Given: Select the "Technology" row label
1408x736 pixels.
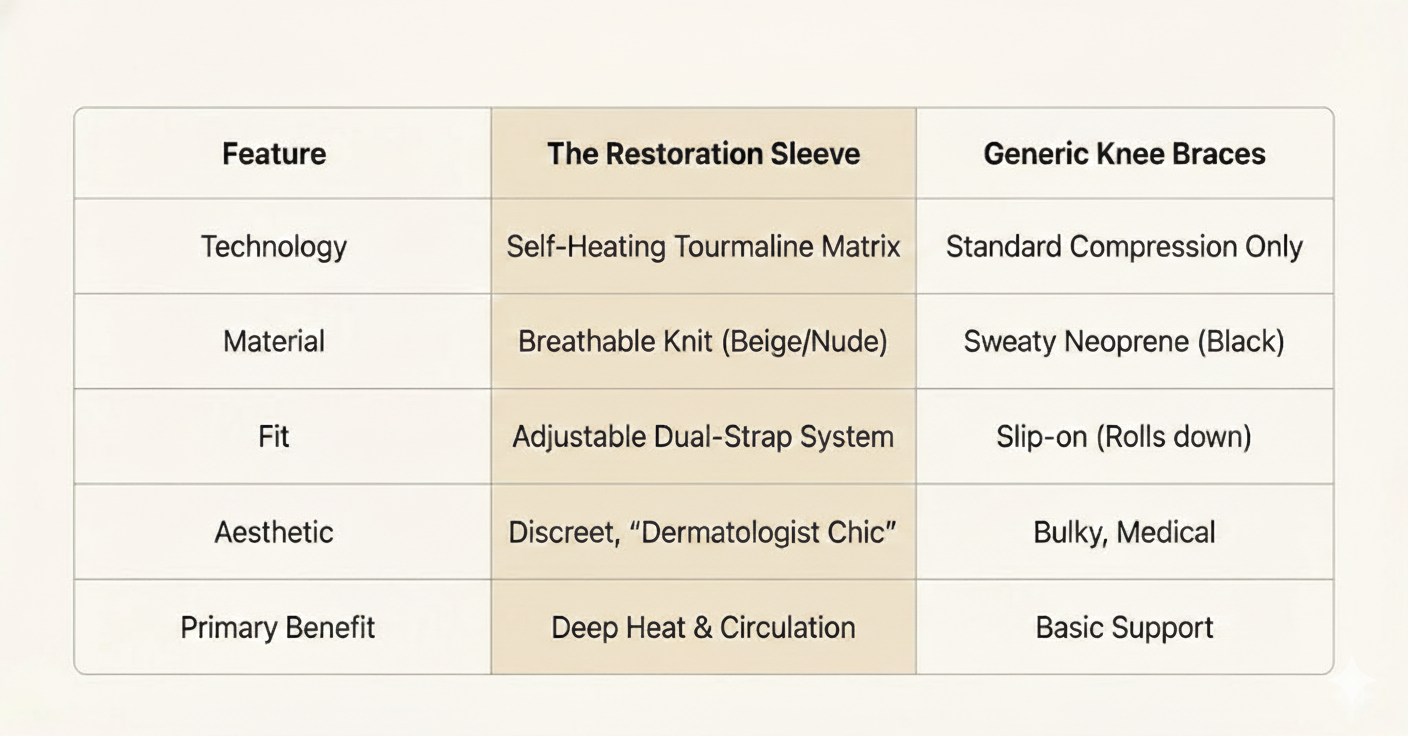Looking at the screenshot, I should click(274, 247).
